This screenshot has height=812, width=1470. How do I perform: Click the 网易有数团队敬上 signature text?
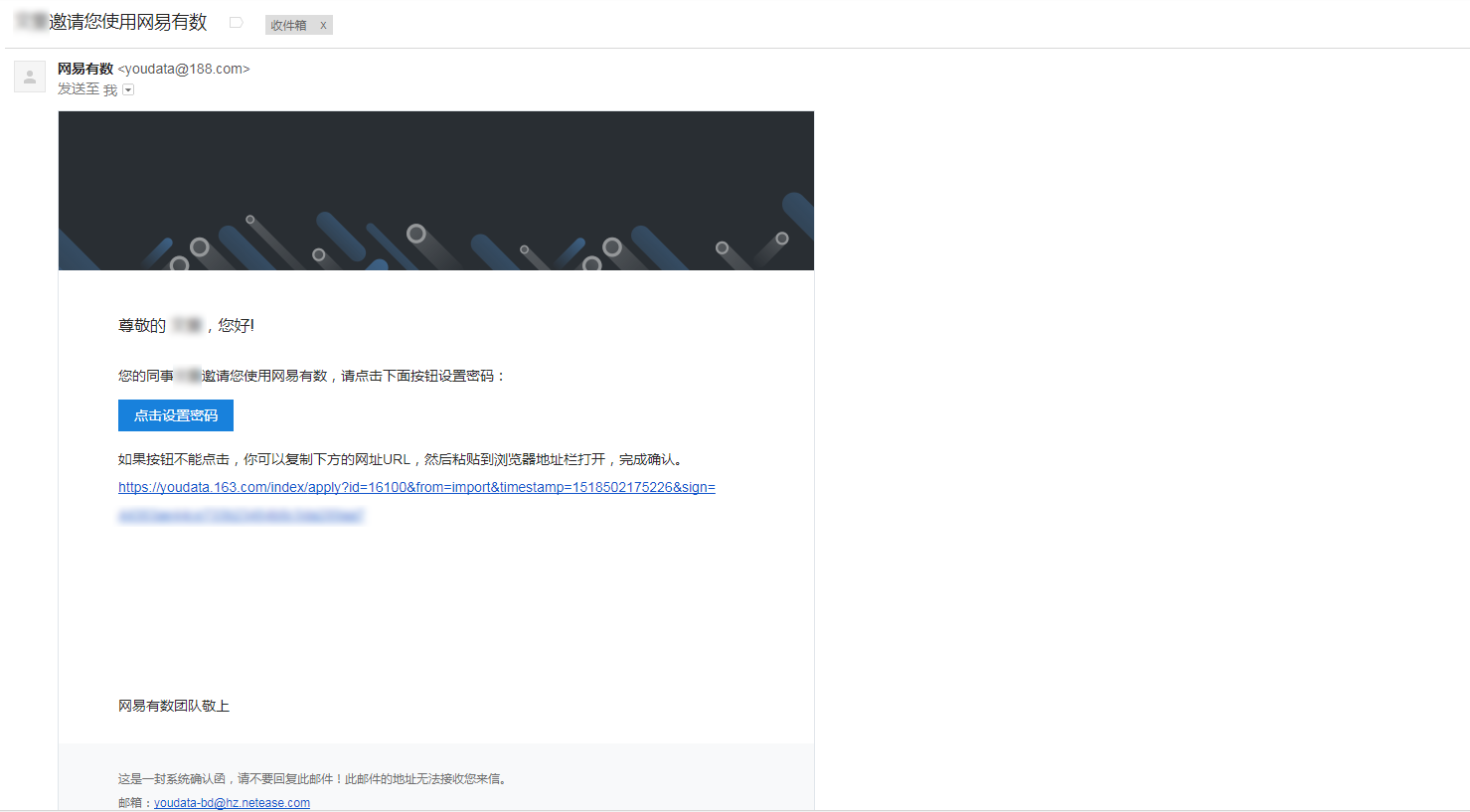(174, 706)
